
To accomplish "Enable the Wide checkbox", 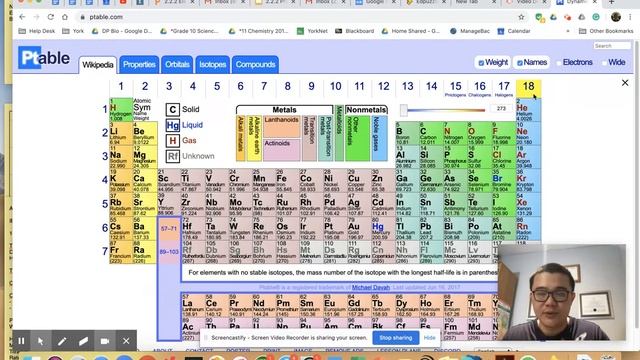I will coord(604,63).
